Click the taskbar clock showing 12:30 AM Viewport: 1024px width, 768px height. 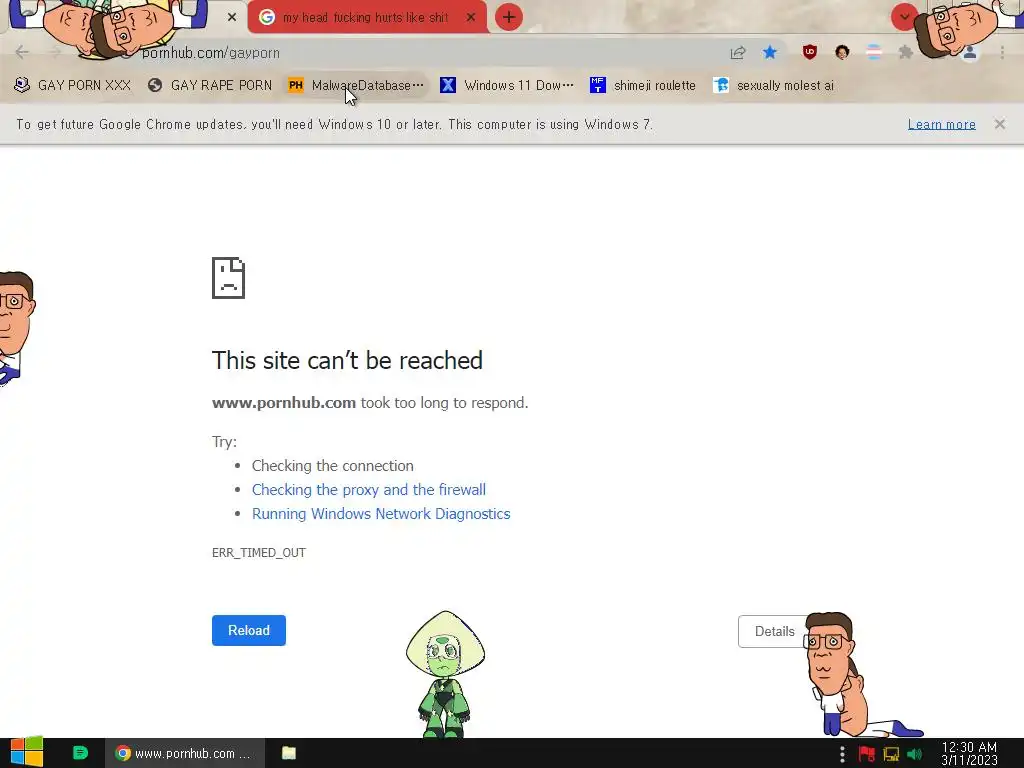coord(969,754)
